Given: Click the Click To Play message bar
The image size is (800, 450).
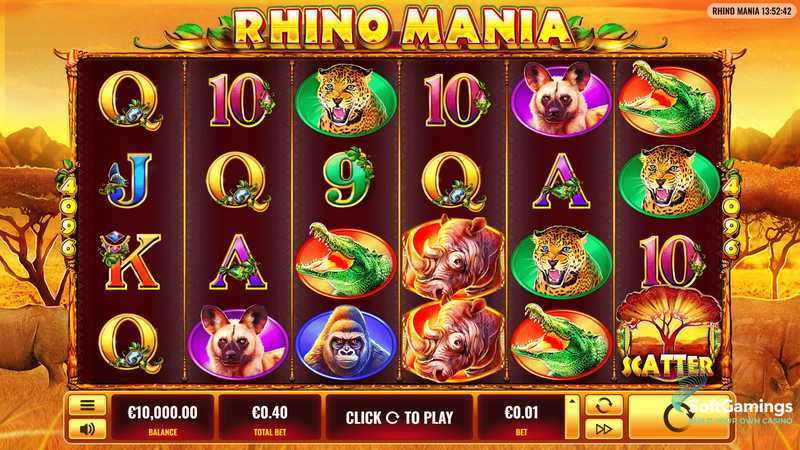Looking at the screenshot, I should [399, 417].
